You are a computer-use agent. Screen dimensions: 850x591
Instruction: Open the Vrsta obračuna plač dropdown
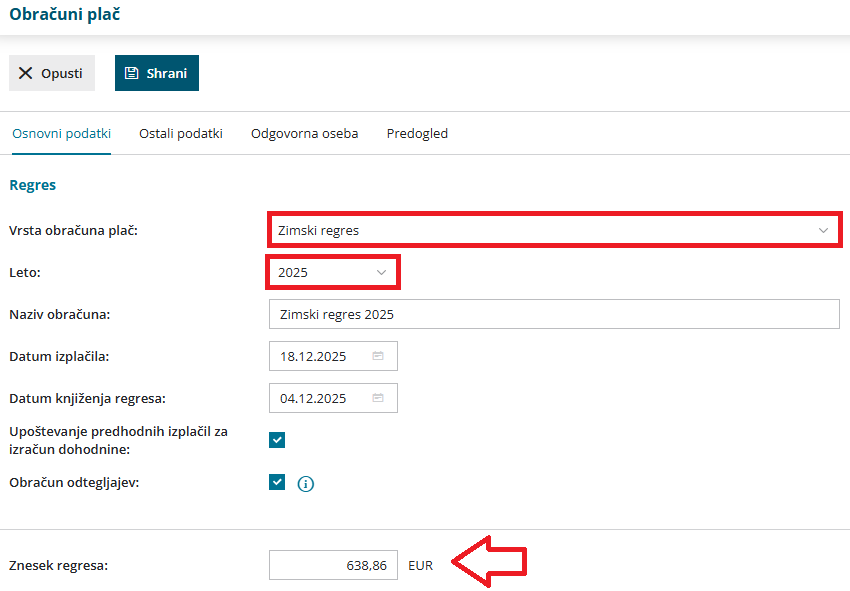pos(554,230)
